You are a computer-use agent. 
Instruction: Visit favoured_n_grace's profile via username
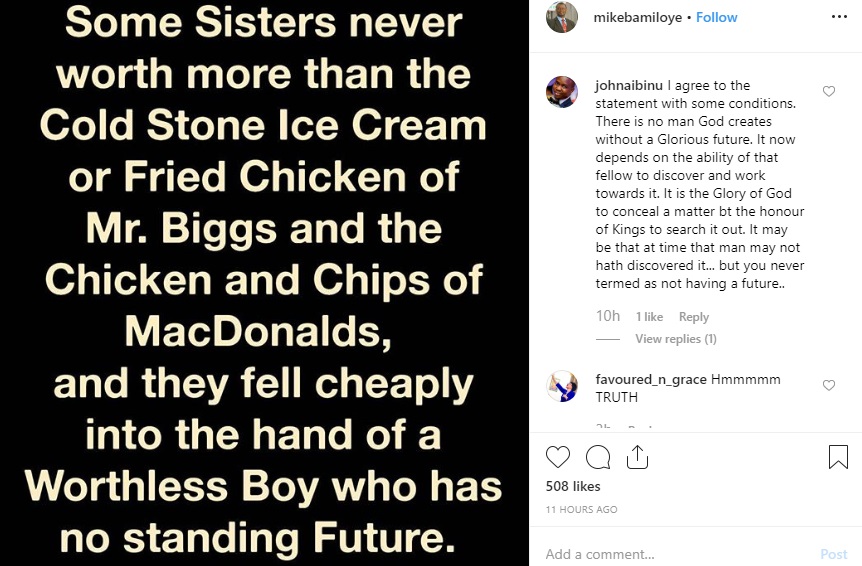pos(650,380)
